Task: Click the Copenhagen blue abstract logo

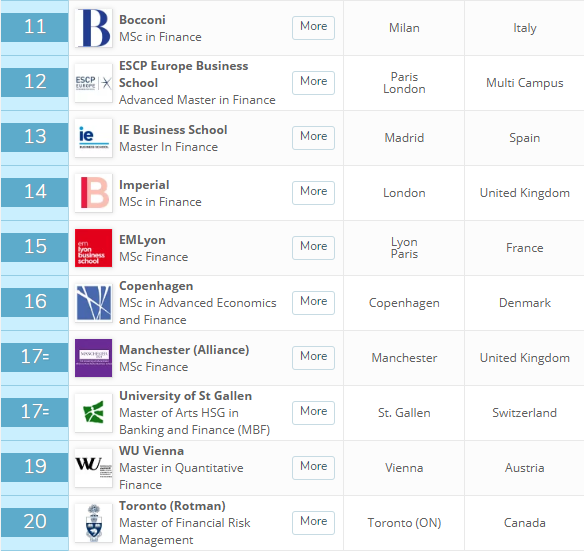Action: tap(93, 303)
